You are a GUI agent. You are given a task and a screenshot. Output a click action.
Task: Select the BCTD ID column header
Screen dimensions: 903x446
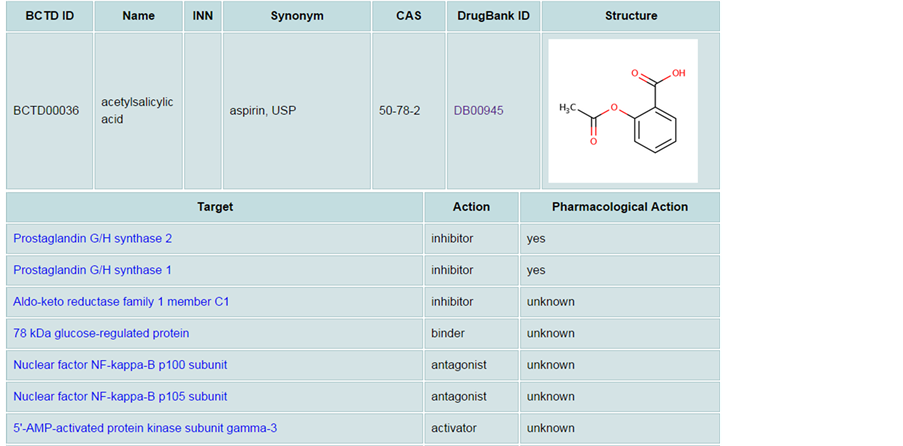tap(50, 16)
